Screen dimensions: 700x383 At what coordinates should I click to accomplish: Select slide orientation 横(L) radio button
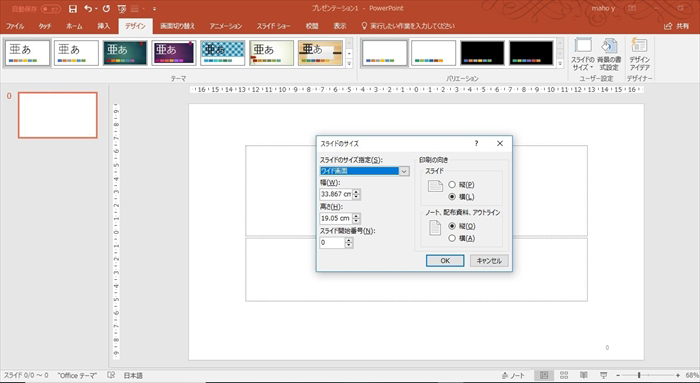[x=452, y=197]
